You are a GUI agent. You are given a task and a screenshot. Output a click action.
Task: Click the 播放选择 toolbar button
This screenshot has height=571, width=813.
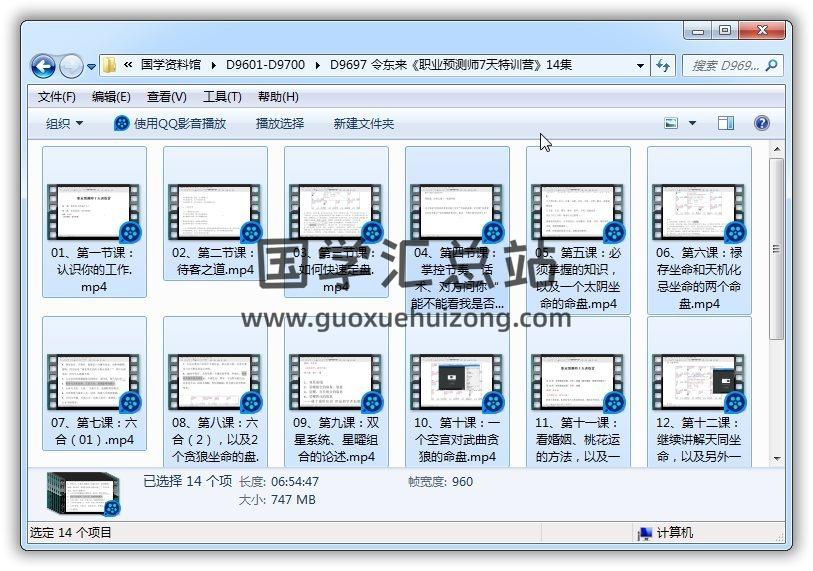click(x=280, y=123)
